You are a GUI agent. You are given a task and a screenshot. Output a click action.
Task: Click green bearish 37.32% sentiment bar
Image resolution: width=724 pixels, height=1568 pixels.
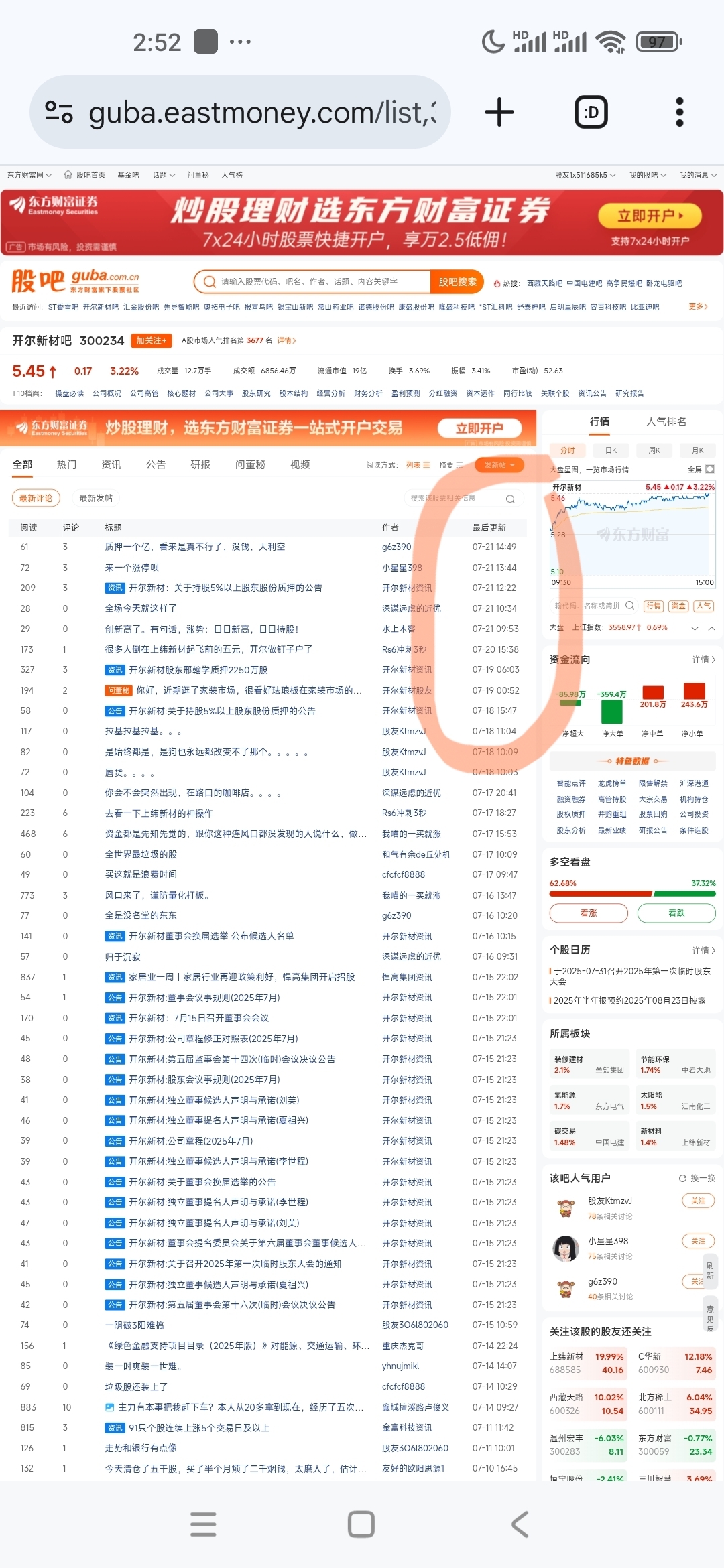[x=685, y=893]
